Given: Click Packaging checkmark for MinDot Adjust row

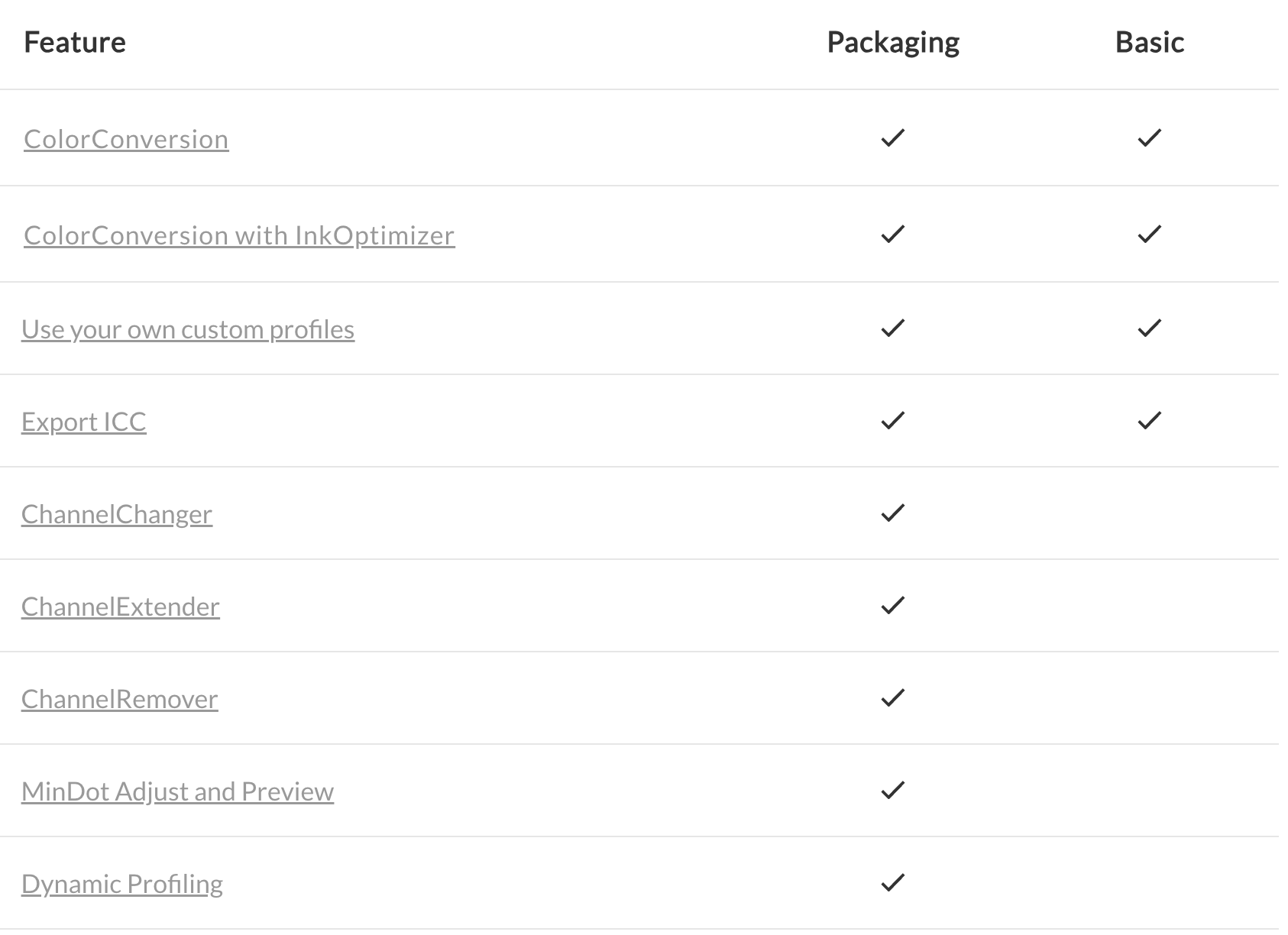Looking at the screenshot, I should click(x=893, y=790).
